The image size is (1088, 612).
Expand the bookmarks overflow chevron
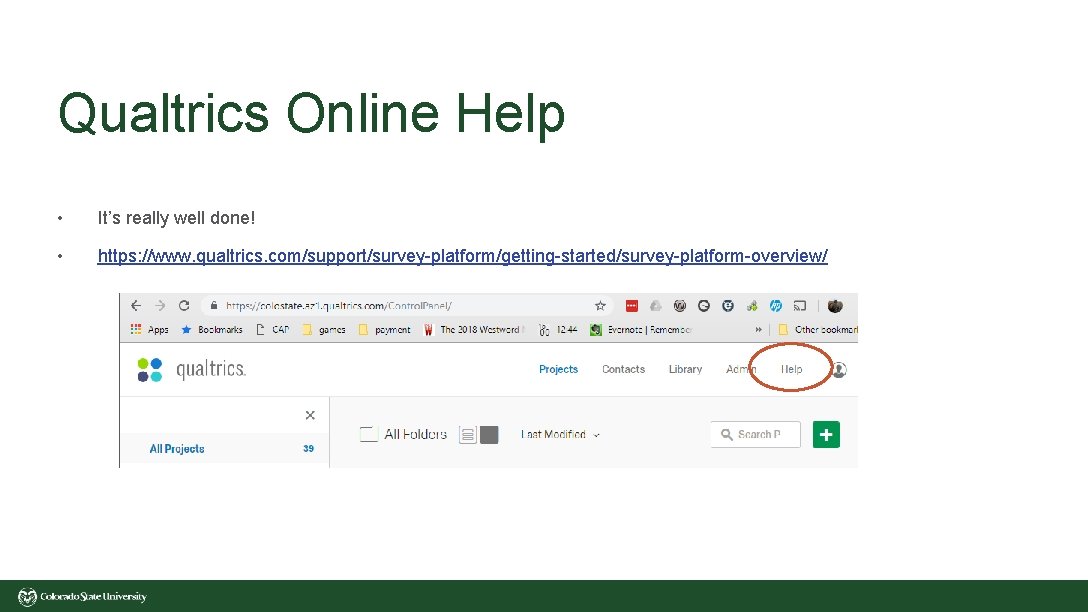tap(758, 330)
